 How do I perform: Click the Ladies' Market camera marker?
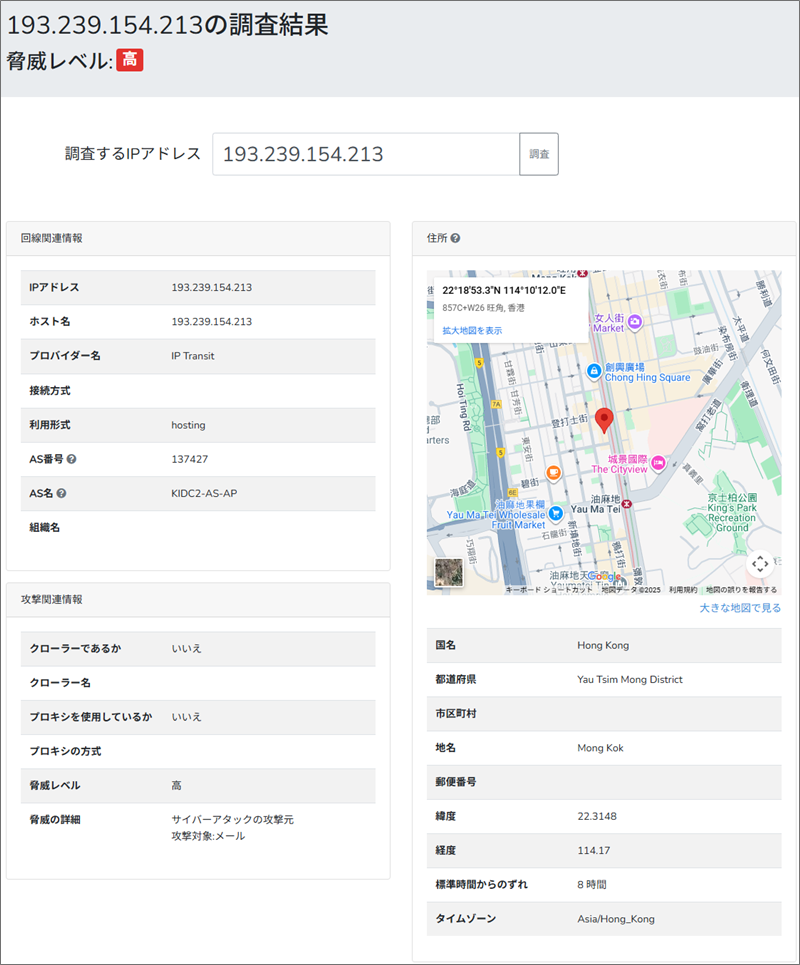pyautogui.click(x=634, y=320)
